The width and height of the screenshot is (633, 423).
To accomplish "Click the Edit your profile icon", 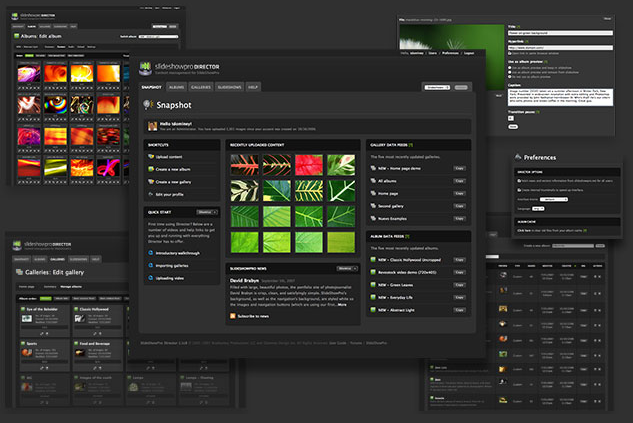I will (151, 194).
